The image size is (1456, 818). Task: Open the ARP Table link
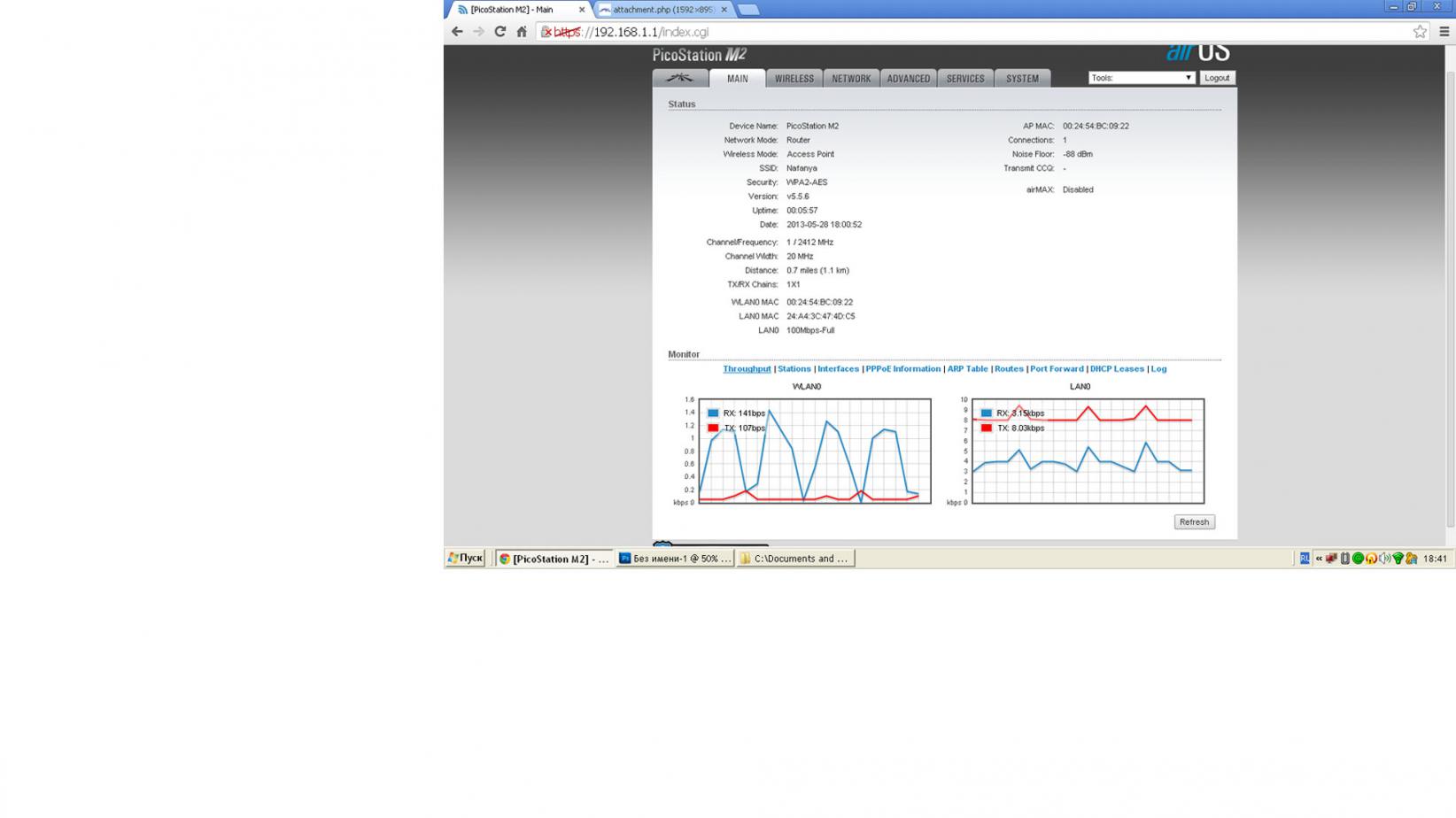pos(967,369)
